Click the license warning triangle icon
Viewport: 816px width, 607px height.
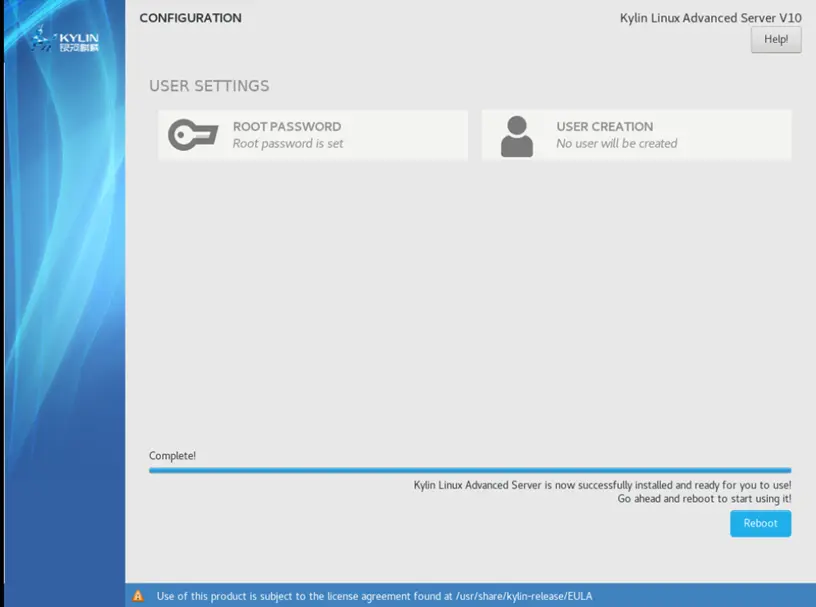click(138, 596)
